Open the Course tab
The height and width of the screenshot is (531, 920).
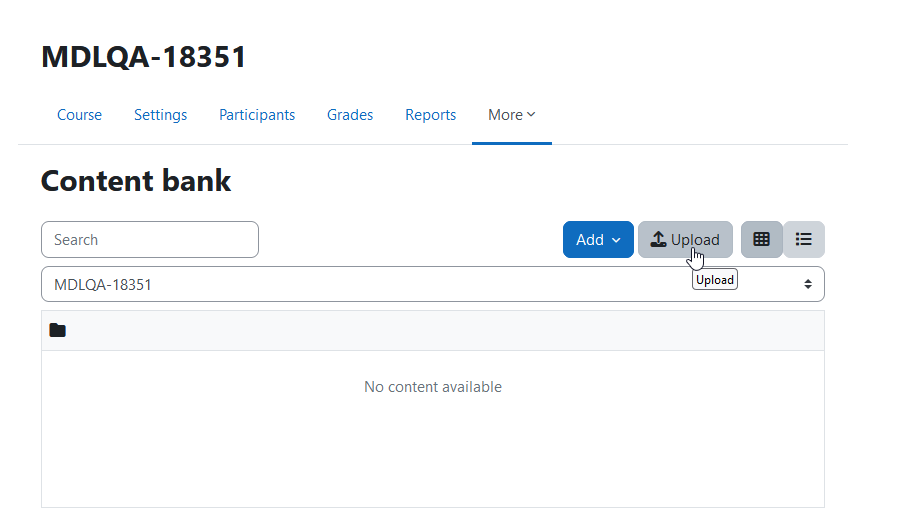point(79,115)
